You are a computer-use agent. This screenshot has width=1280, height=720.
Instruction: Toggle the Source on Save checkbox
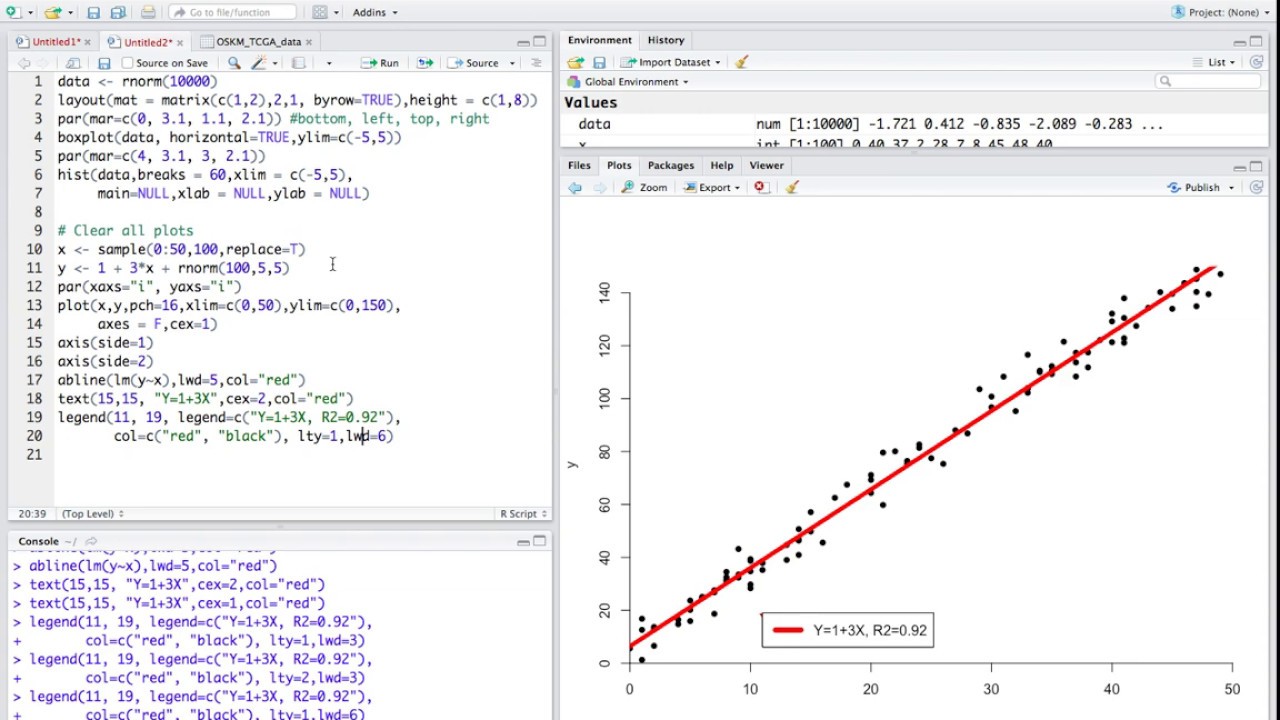[127, 63]
